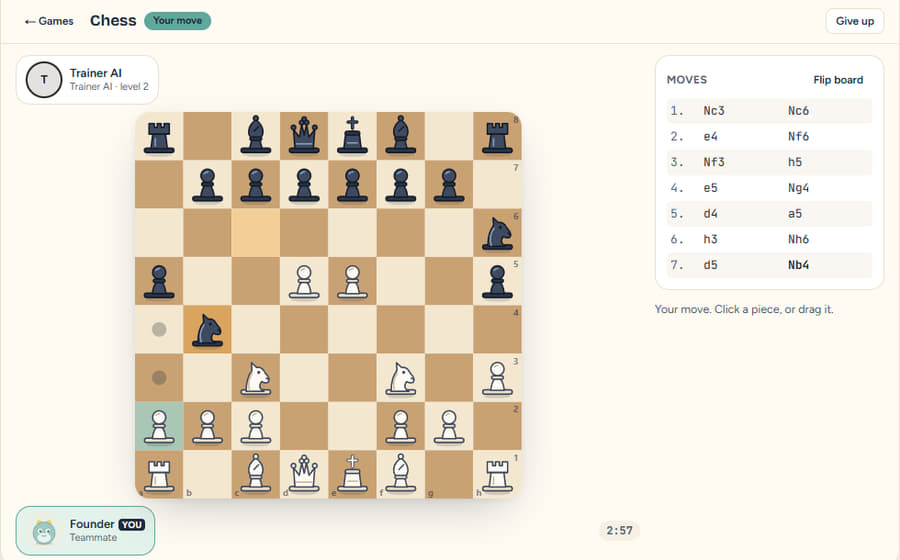Click the black rook on h8
The image size is (900, 560).
pyautogui.click(x=497, y=137)
